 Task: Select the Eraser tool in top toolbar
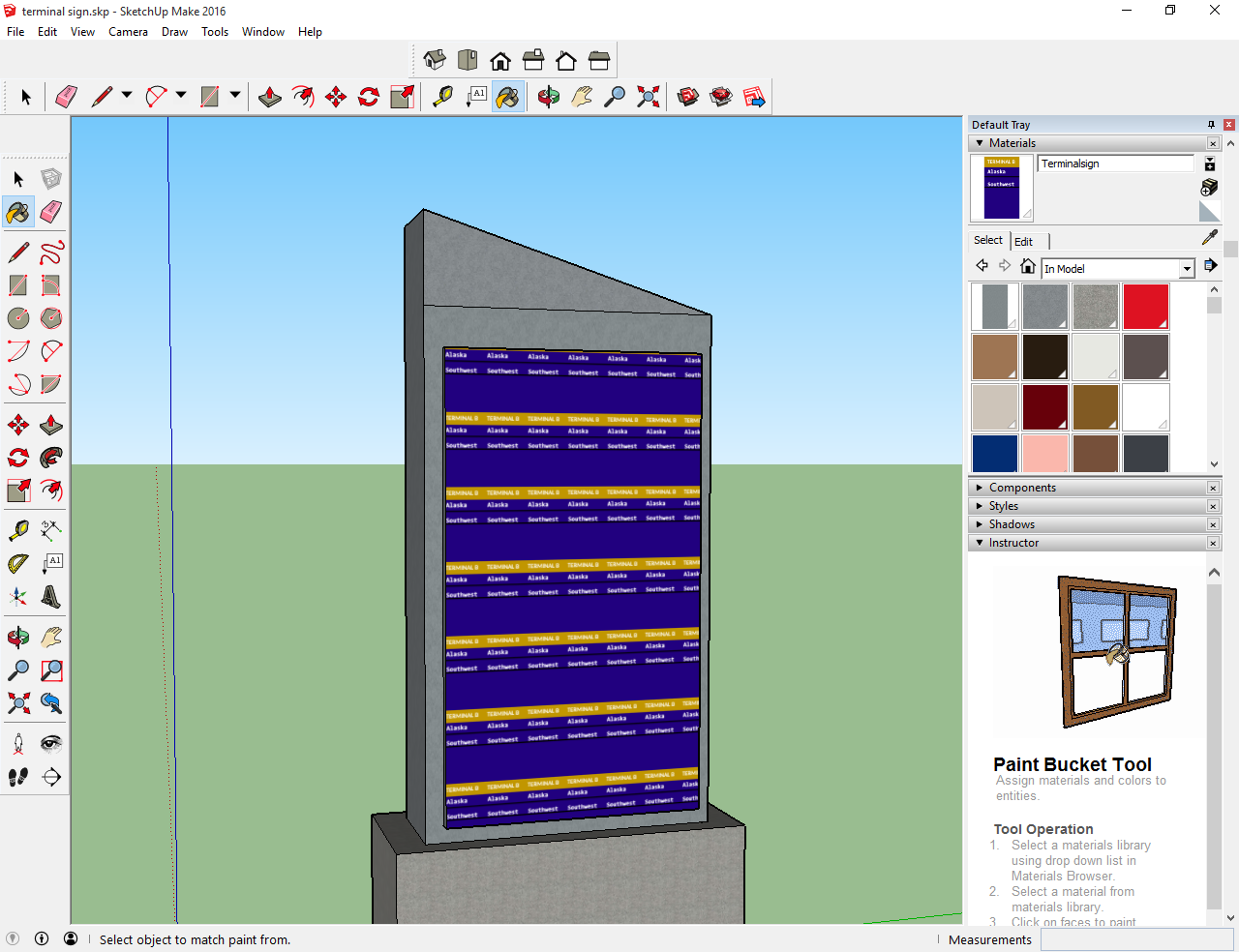tap(66, 97)
